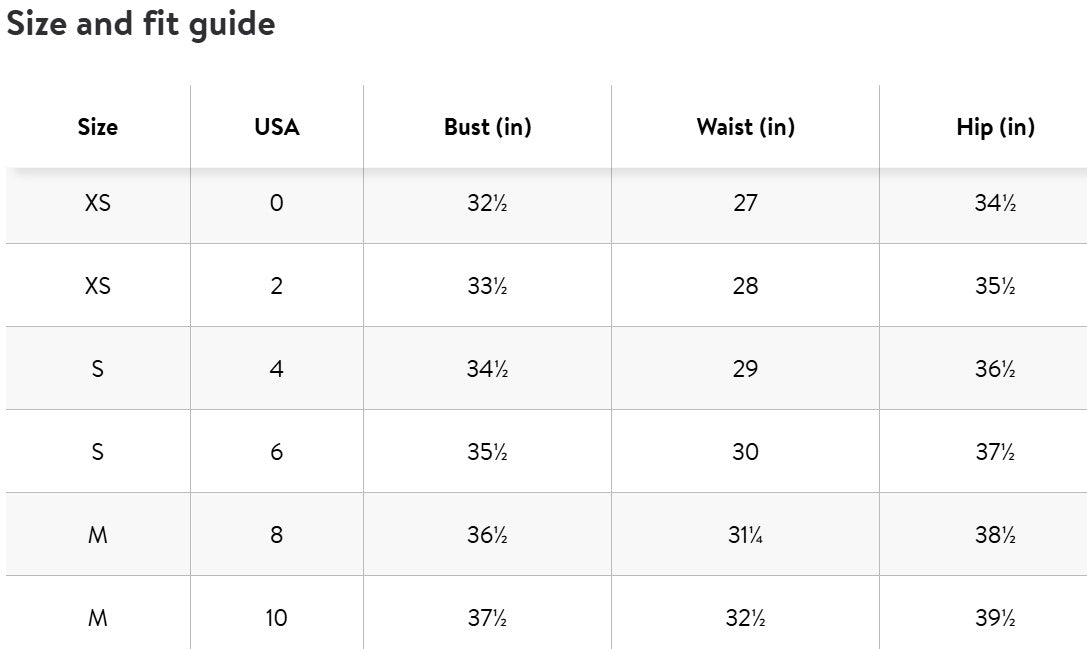
Task: Select the USA size 2 cell
Action: [277, 286]
